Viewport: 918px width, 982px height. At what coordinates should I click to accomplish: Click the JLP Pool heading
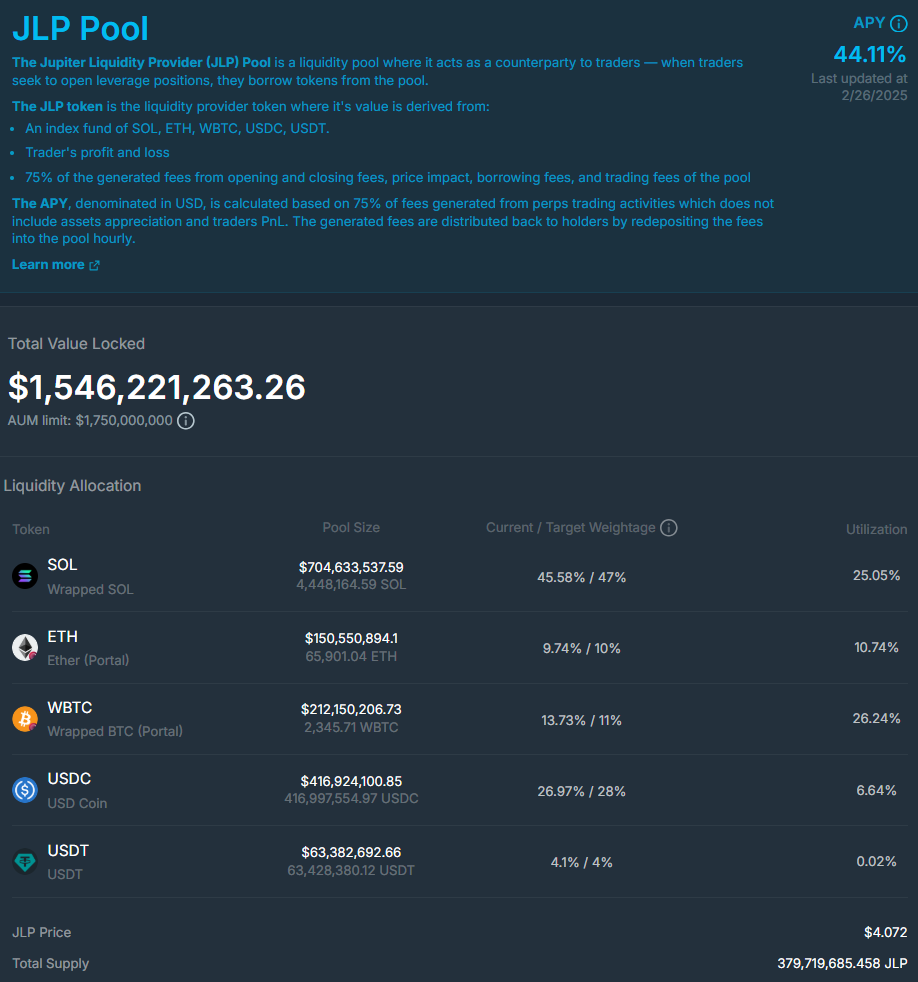pyautogui.click(x=80, y=29)
